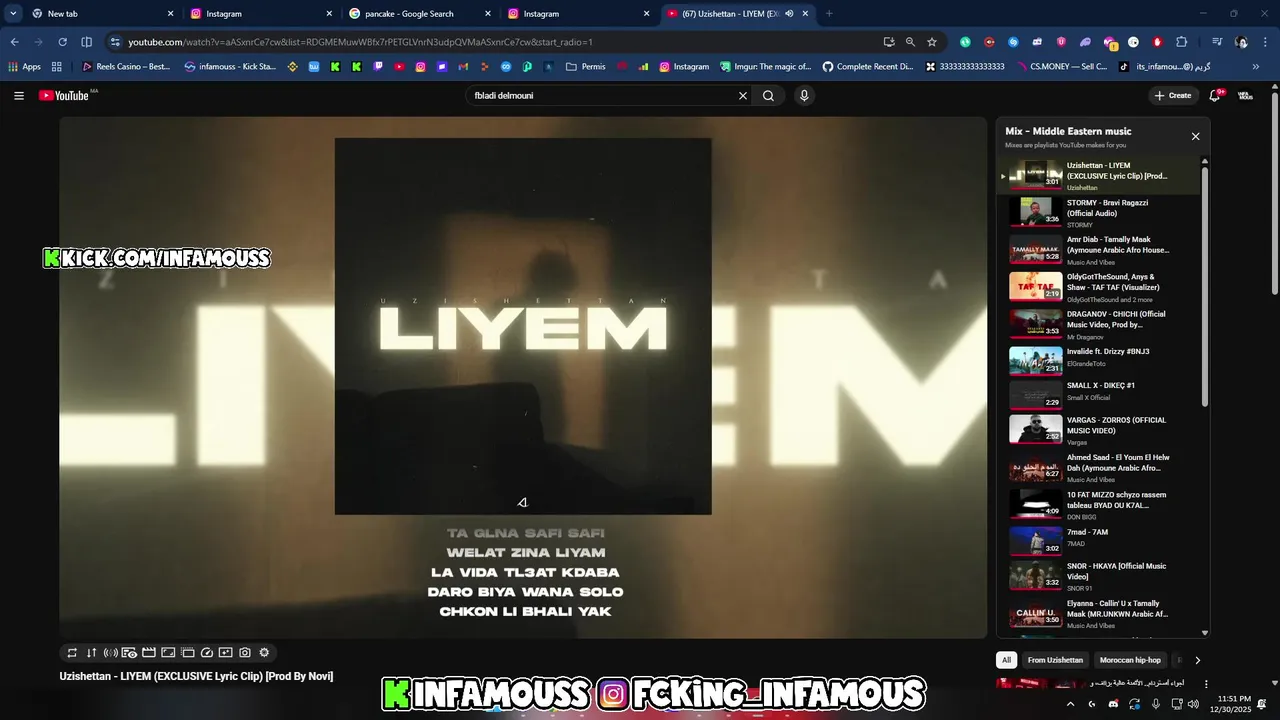This screenshot has width=1280, height=720.
Task: Click the browser address bar URL
Action: (x=360, y=42)
